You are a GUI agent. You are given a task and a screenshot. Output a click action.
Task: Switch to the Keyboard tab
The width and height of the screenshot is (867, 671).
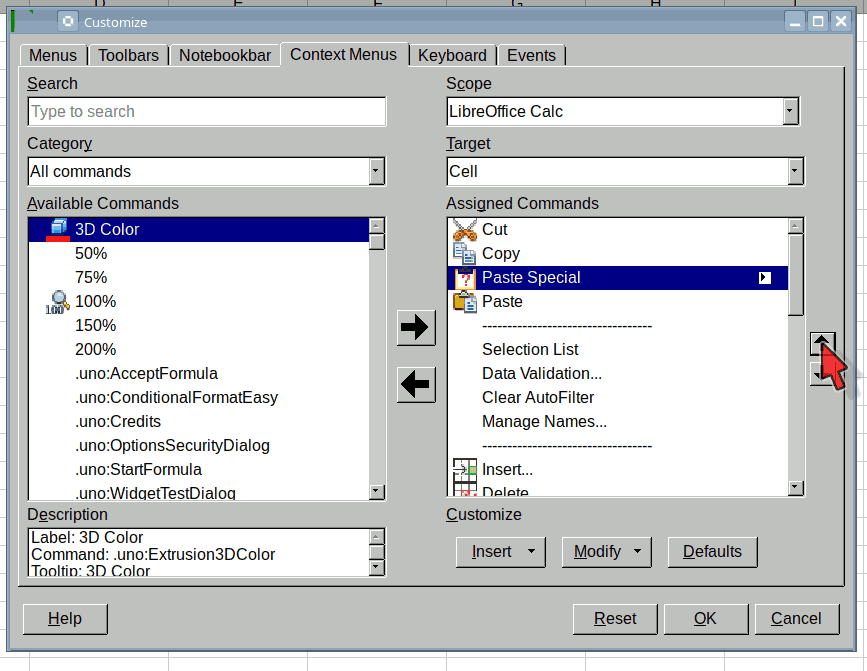[x=452, y=55]
